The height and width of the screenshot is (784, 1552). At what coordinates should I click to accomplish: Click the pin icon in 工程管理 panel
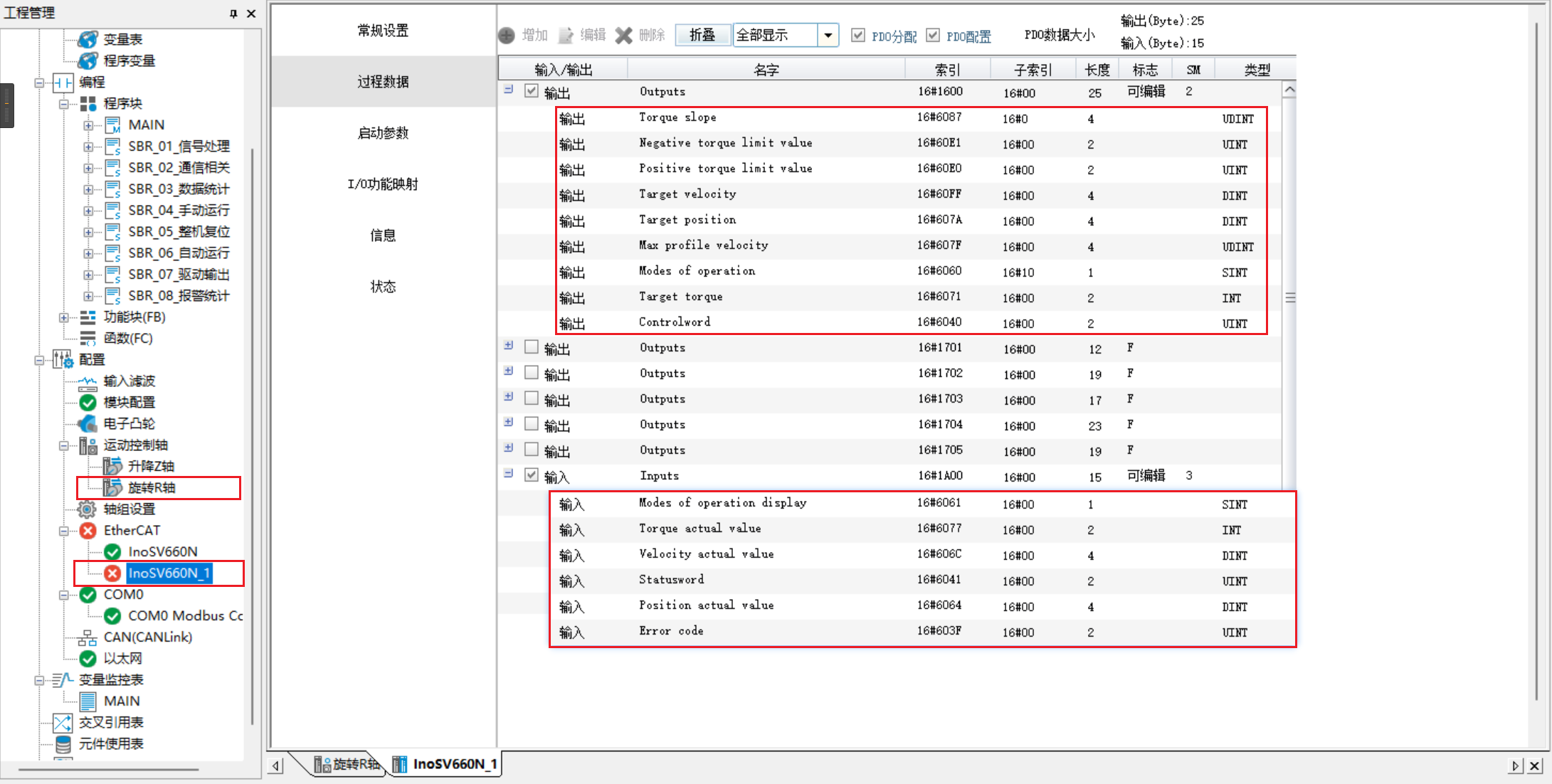[233, 14]
